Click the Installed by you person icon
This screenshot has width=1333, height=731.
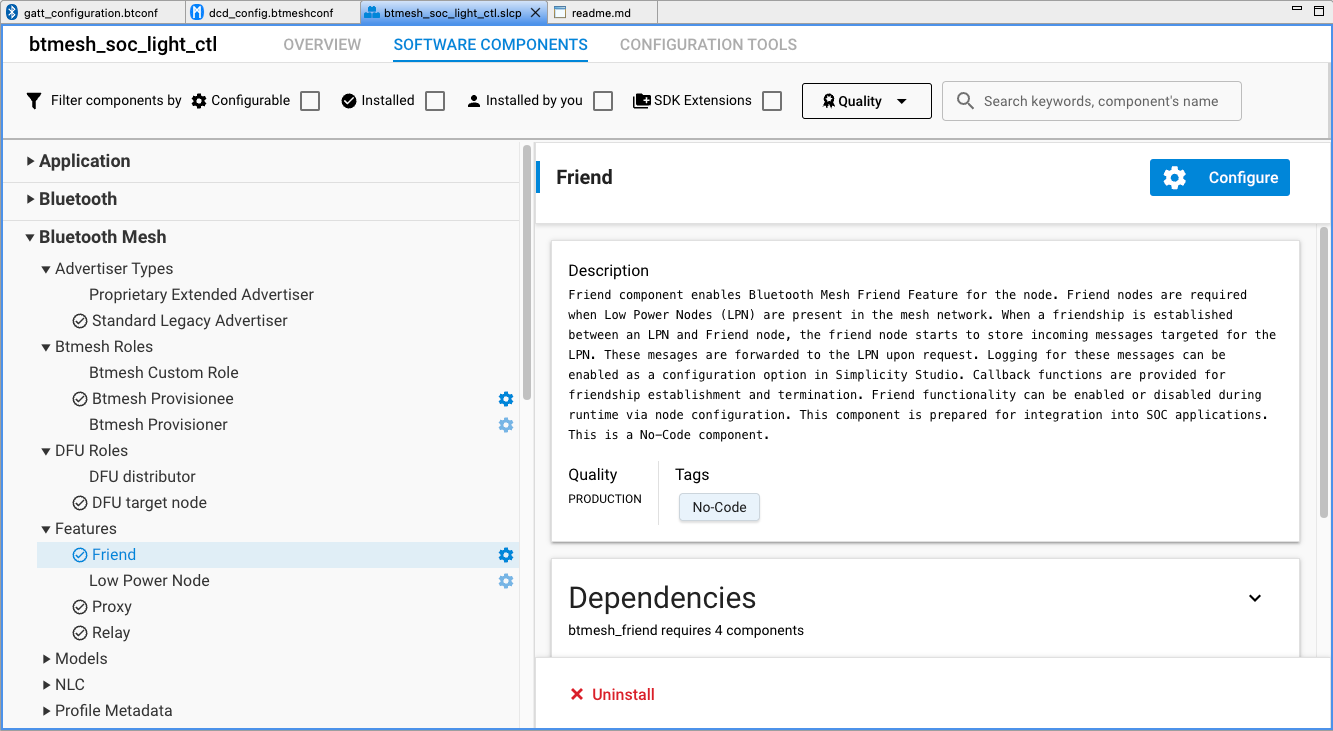click(x=473, y=100)
